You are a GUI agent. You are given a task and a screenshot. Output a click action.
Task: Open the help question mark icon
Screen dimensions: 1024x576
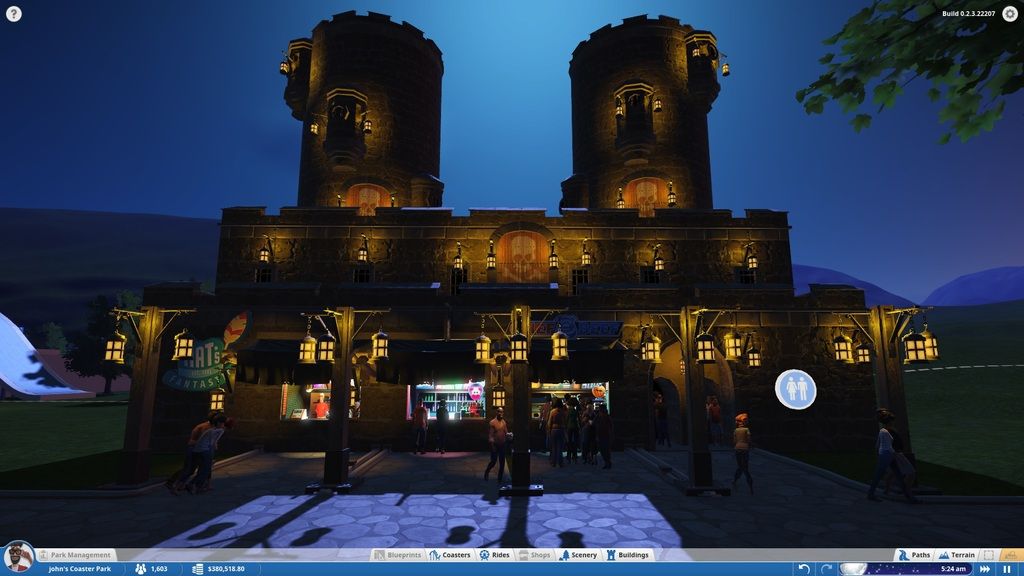click(14, 14)
